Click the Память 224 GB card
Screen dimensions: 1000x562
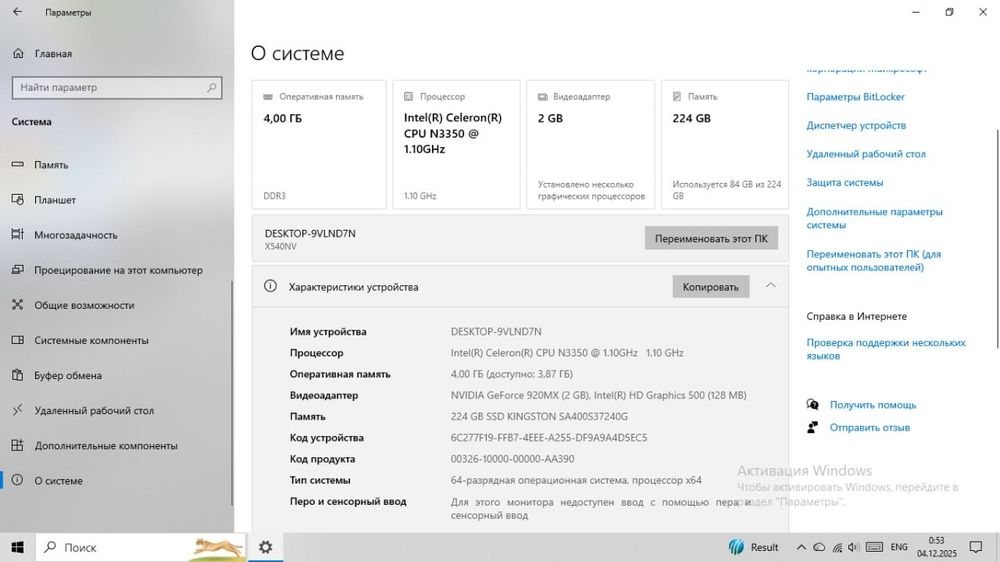point(724,145)
